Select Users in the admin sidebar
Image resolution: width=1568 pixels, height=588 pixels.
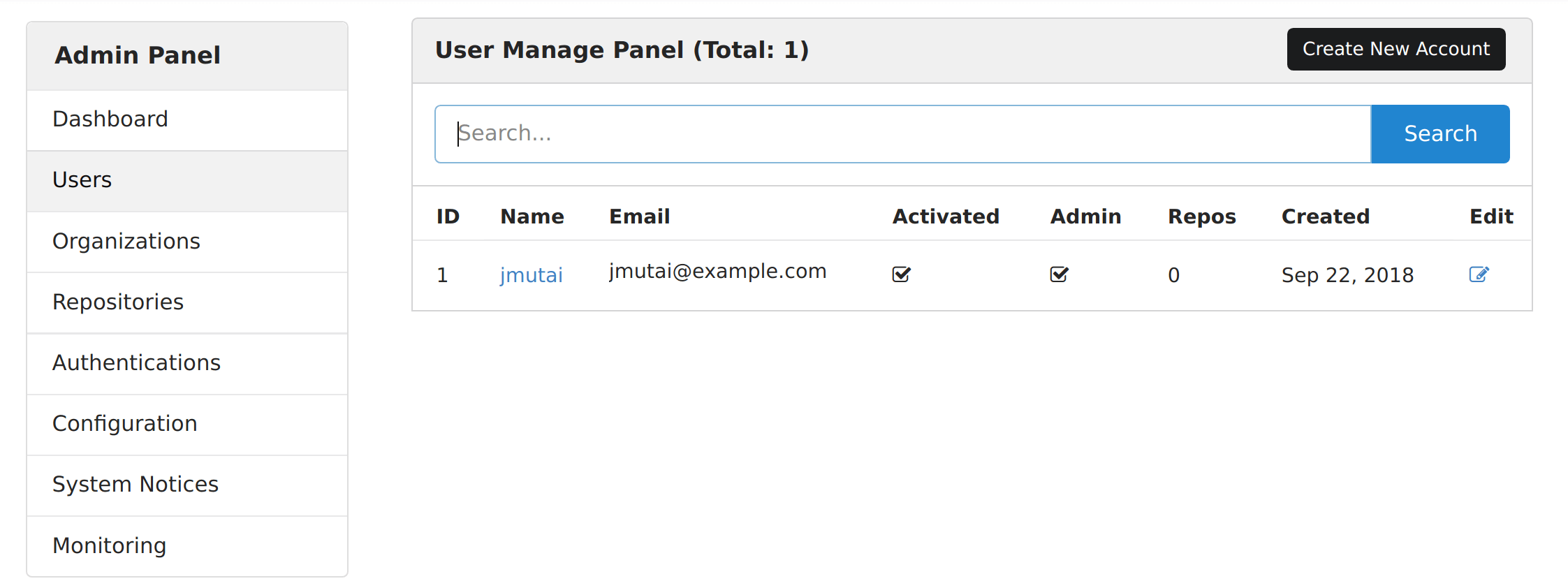(x=82, y=179)
